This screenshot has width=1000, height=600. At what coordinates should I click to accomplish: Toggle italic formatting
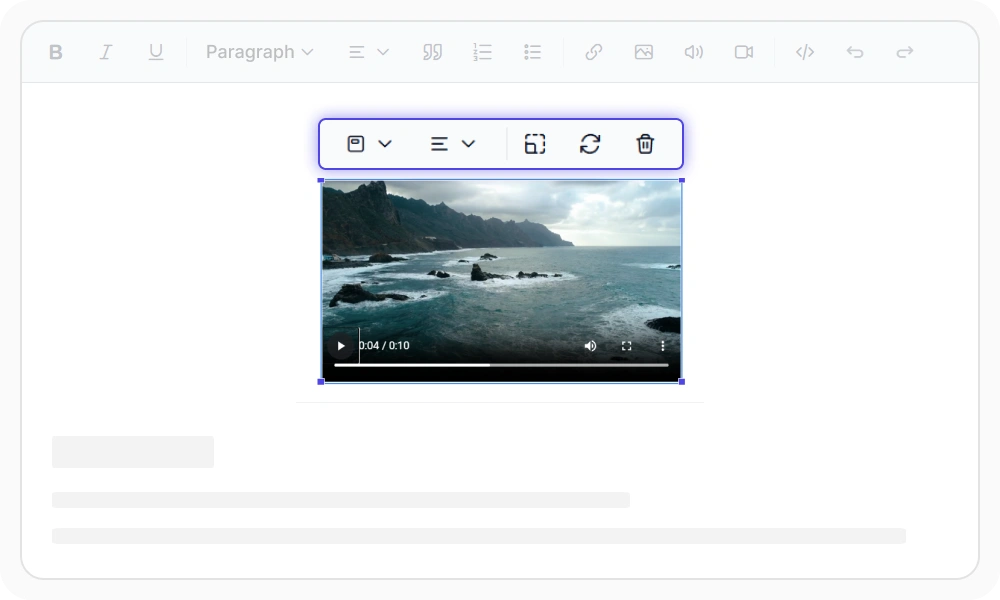coord(106,52)
